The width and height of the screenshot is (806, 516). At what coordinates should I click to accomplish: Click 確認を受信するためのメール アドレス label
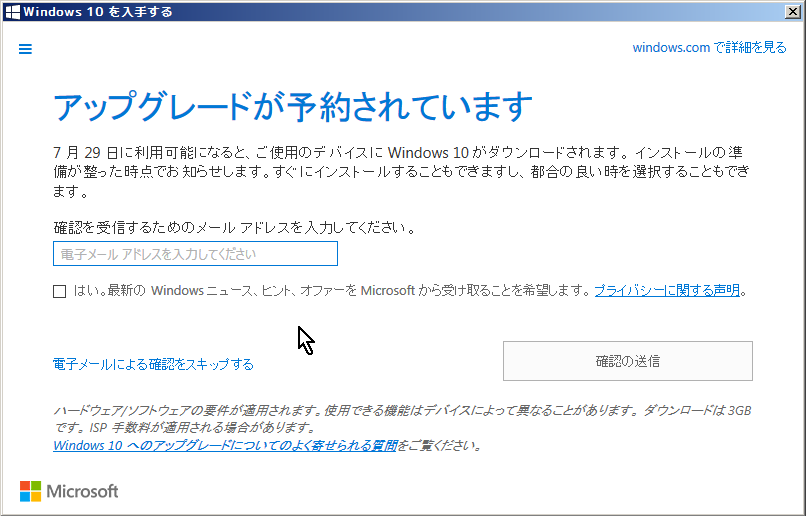(x=234, y=227)
